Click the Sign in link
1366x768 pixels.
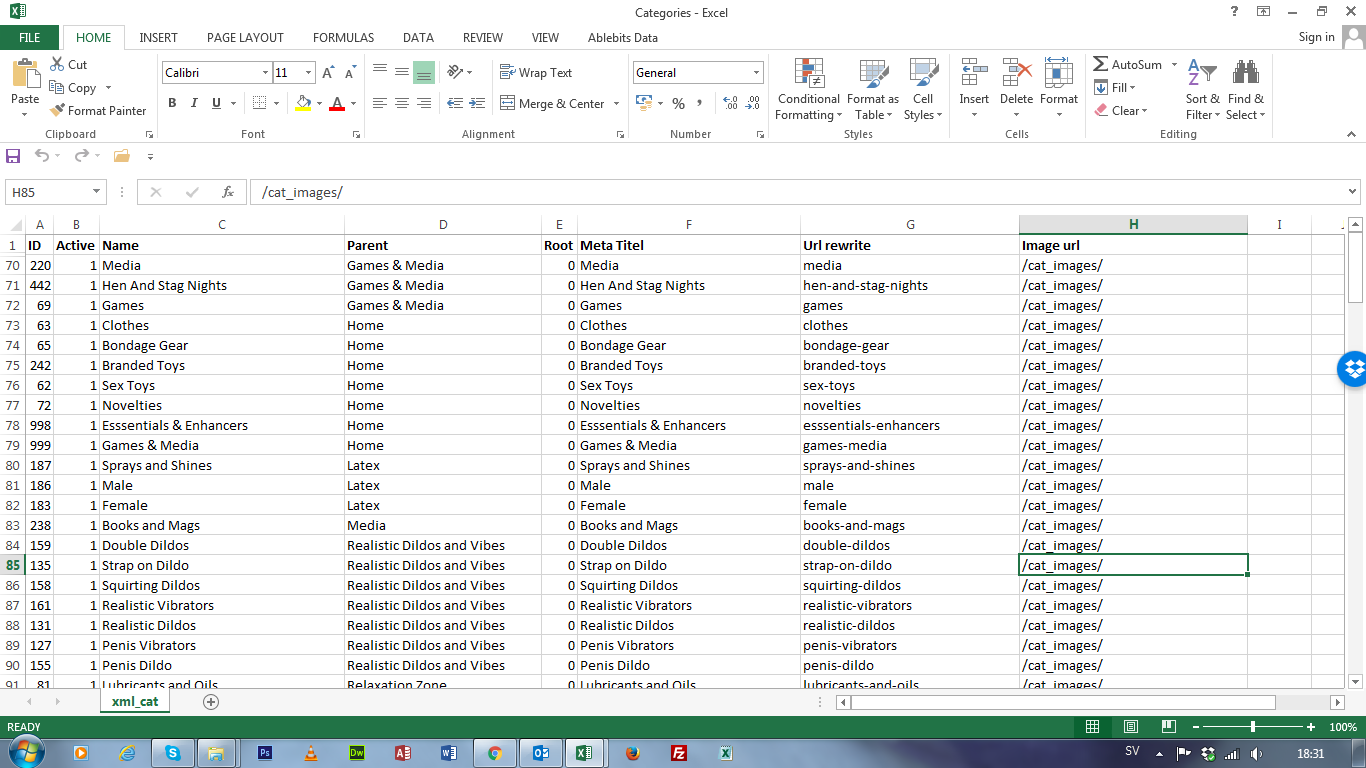pyautogui.click(x=1316, y=37)
